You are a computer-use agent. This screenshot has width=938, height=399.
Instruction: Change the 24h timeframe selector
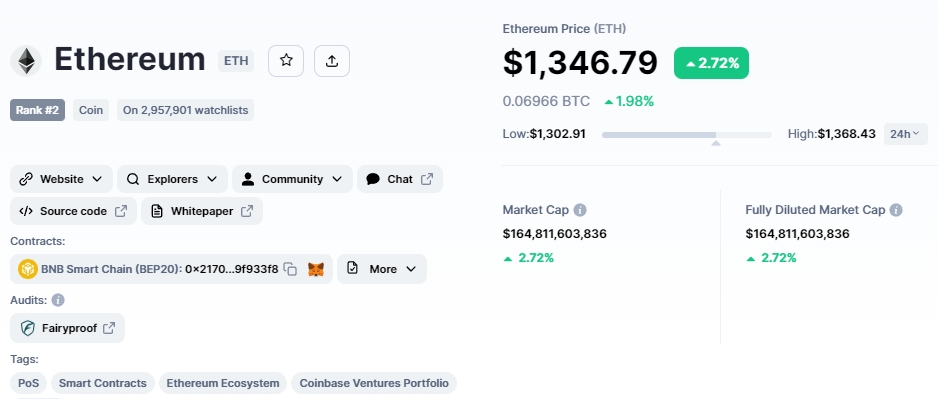click(x=906, y=134)
